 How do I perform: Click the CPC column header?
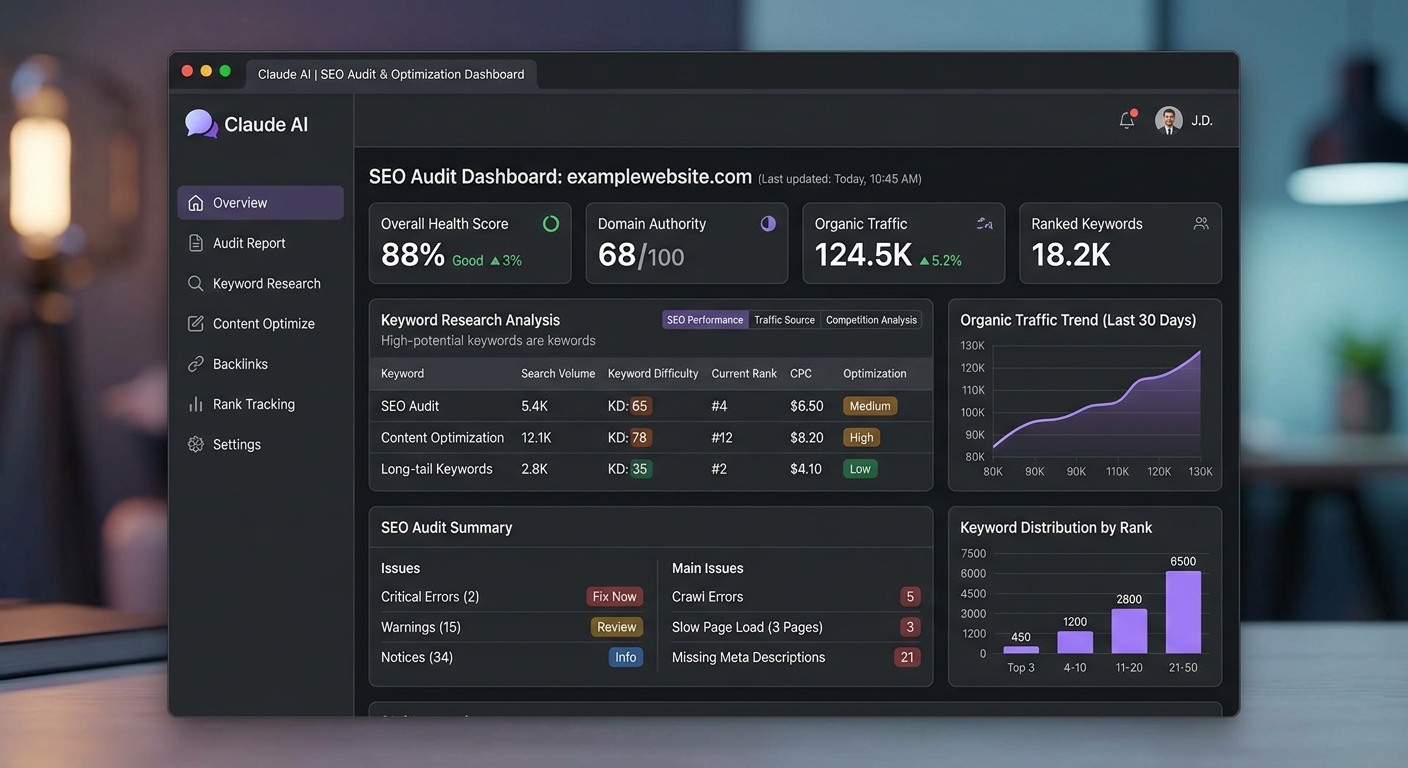click(x=801, y=373)
